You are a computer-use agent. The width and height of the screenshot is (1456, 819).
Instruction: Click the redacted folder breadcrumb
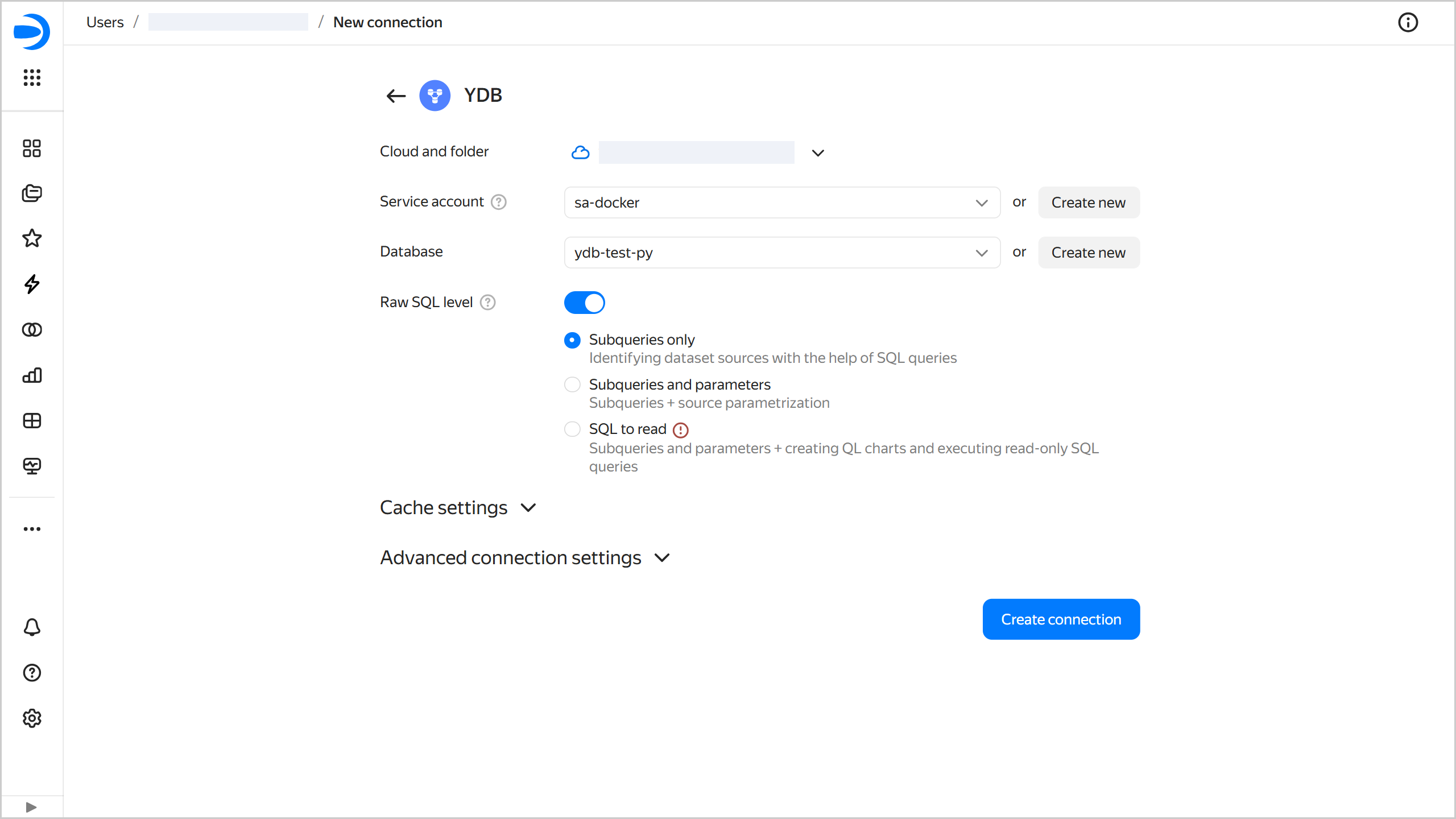coord(228,22)
